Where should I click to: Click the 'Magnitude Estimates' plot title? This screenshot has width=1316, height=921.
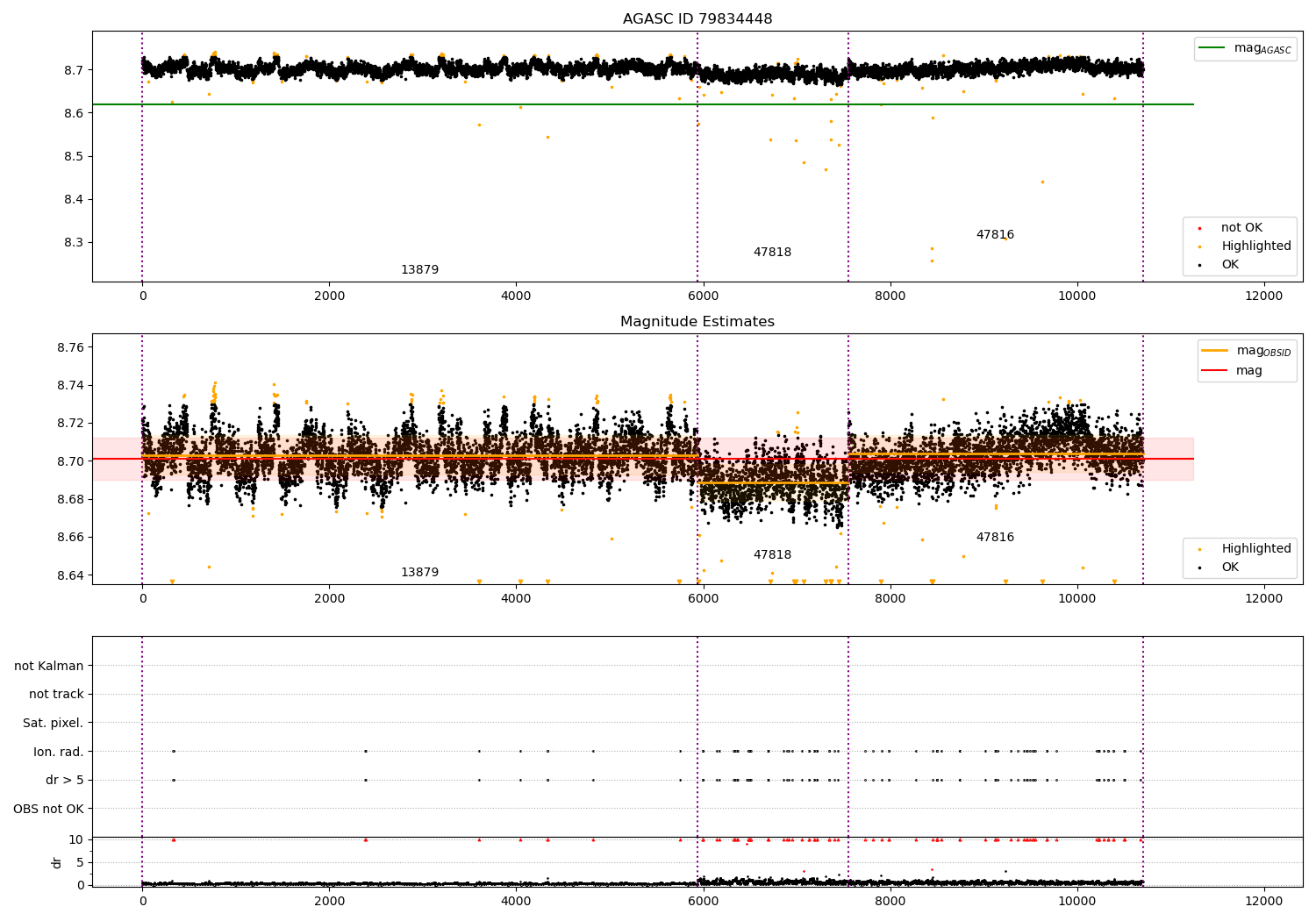(697, 322)
